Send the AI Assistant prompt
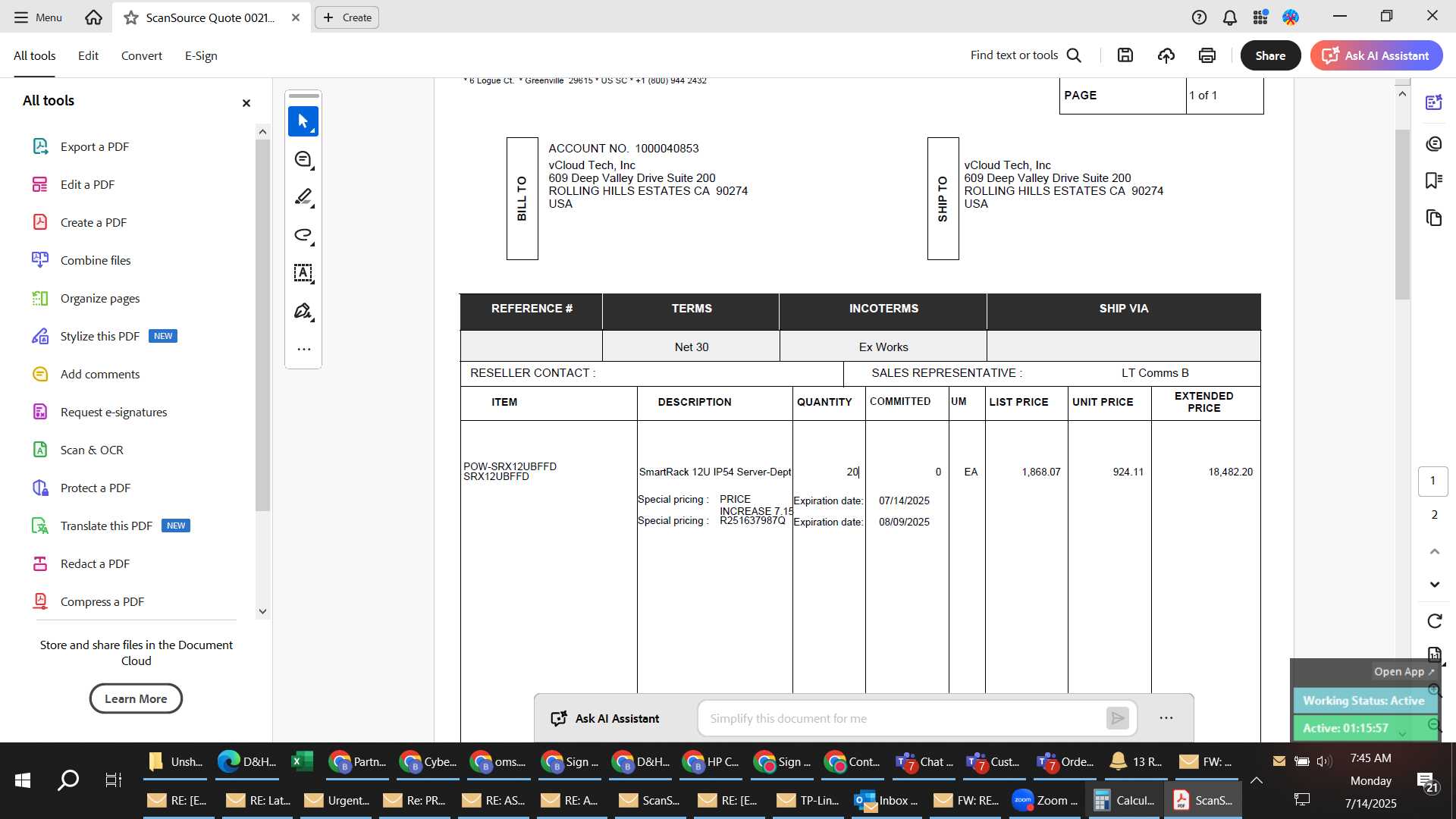This screenshot has width=1456, height=819. tap(1118, 718)
